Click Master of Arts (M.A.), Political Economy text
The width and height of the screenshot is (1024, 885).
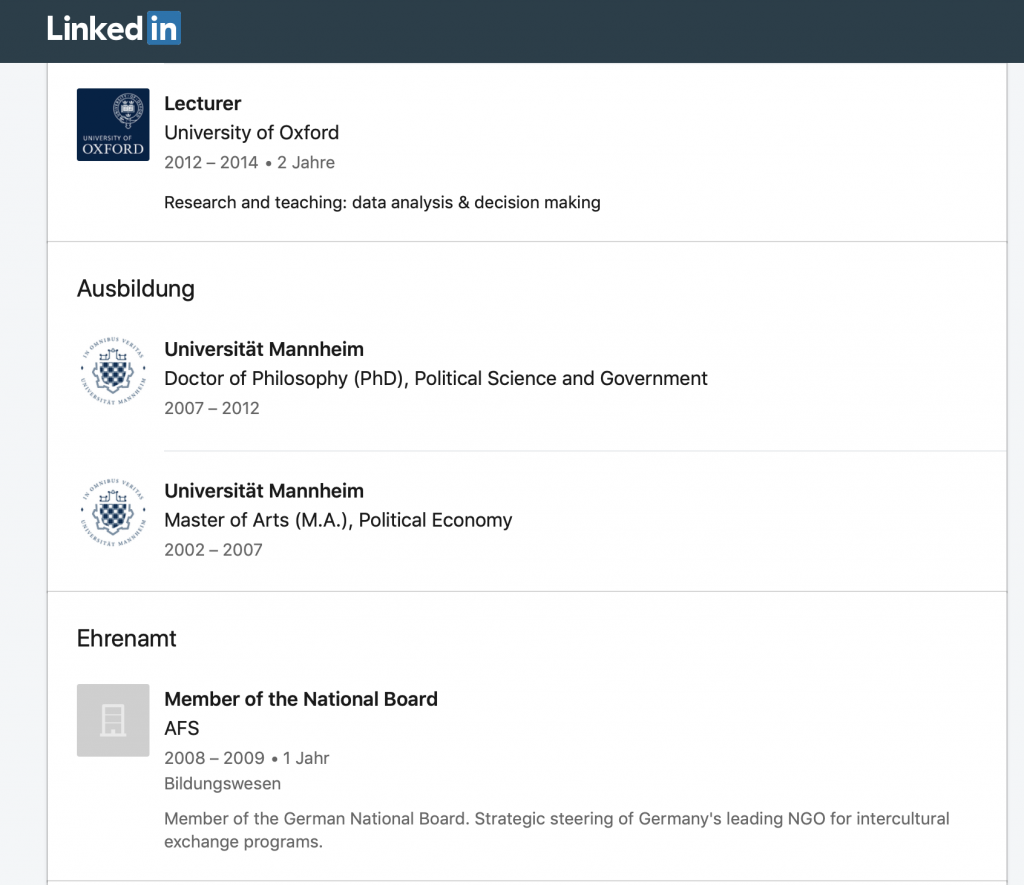338,521
